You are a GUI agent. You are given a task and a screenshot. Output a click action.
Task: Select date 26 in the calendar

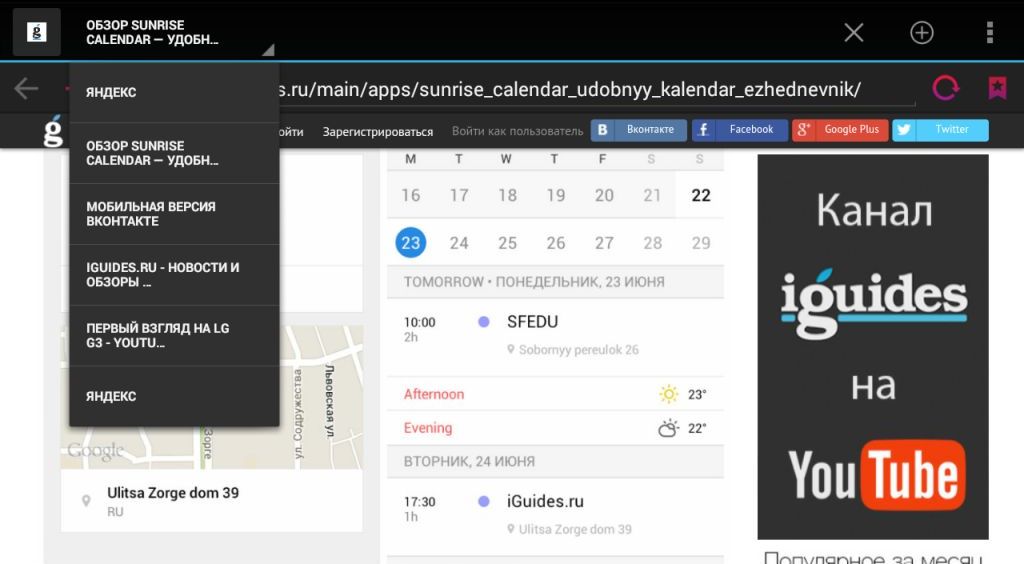coord(556,243)
